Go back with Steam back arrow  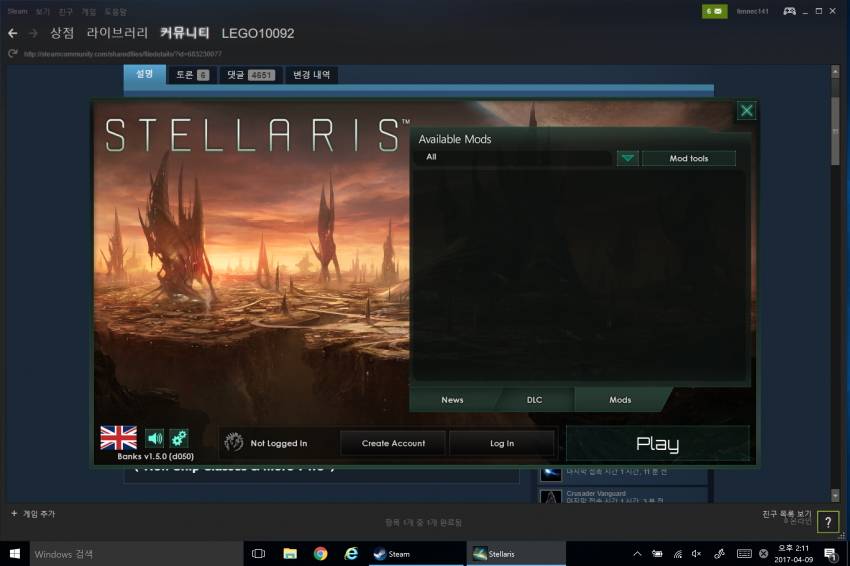(x=13, y=34)
